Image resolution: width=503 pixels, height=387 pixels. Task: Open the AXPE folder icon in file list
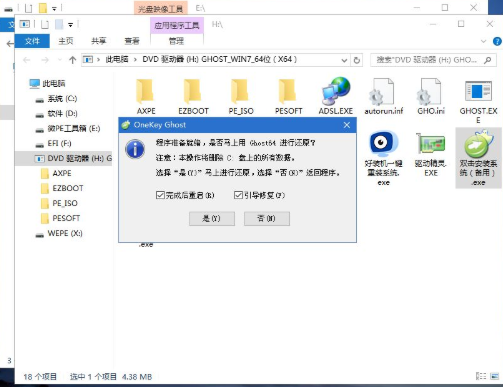click(146, 91)
